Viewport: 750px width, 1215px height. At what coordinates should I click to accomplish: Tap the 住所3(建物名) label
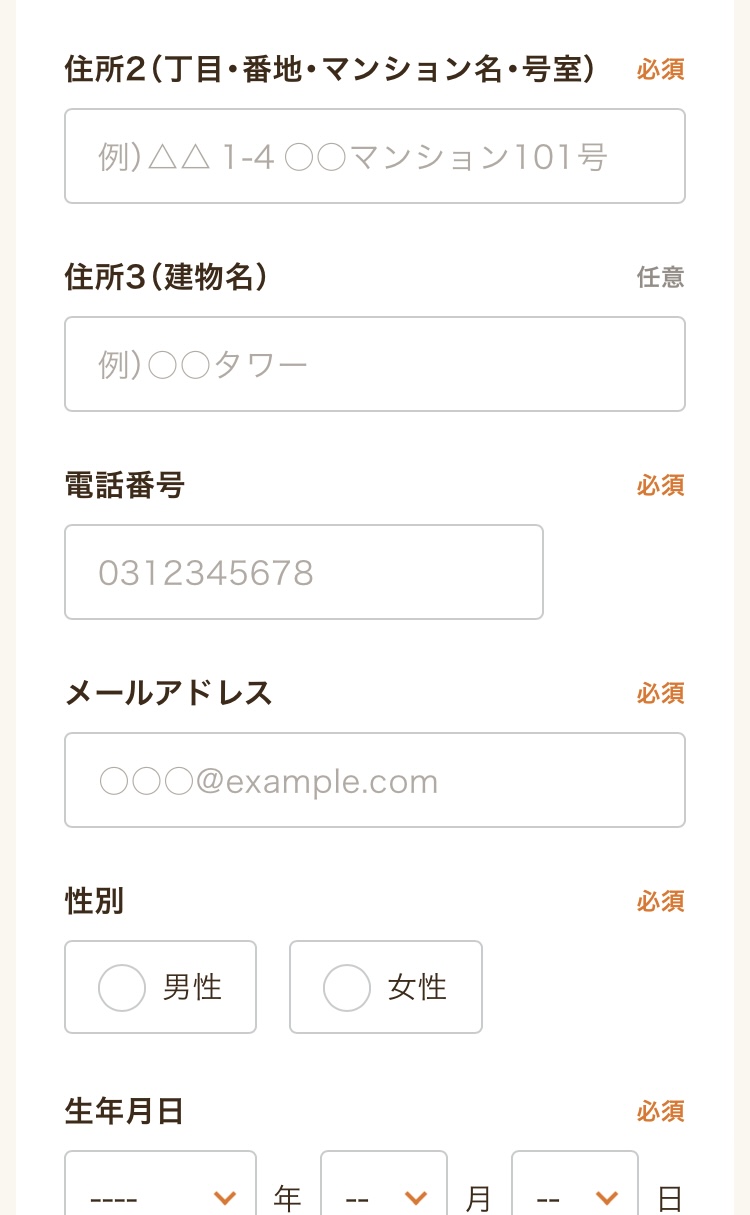(x=166, y=278)
